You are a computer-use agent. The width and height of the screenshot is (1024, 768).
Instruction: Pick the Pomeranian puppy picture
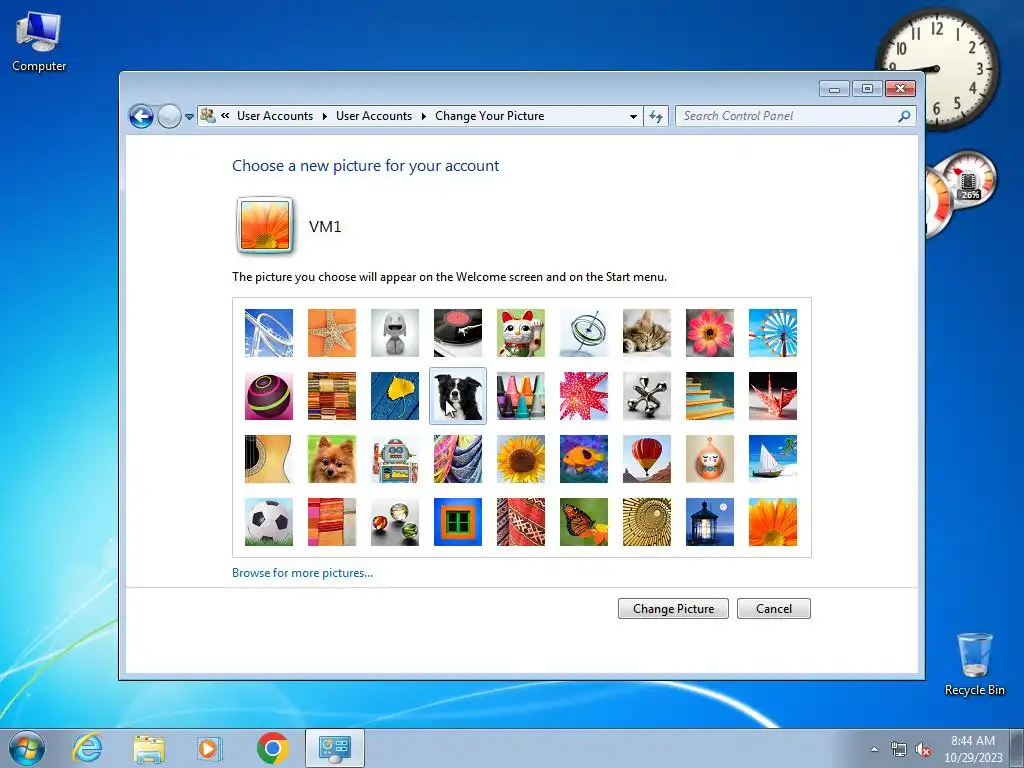click(x=332, y=459)
